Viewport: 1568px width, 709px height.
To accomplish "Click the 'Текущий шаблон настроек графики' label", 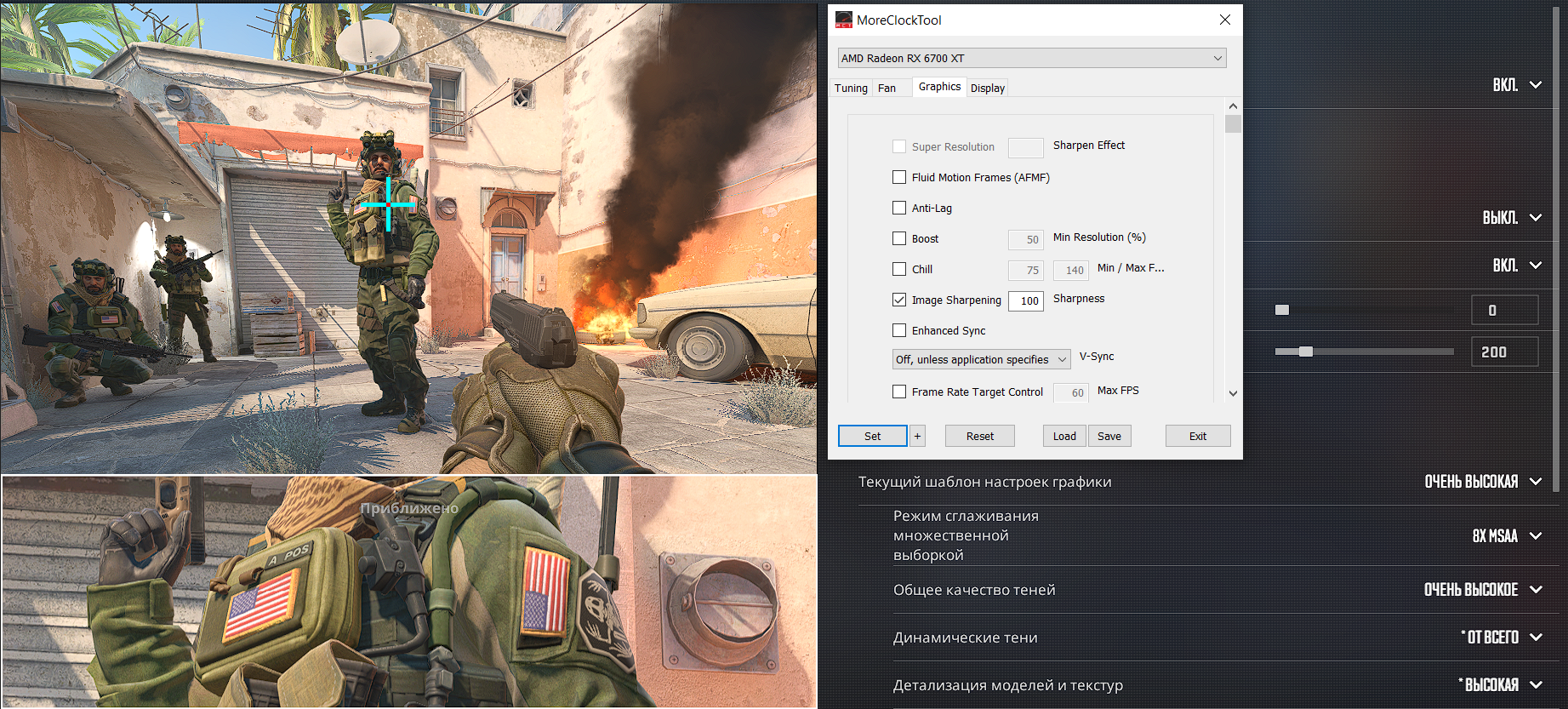I will pos(985,482).
